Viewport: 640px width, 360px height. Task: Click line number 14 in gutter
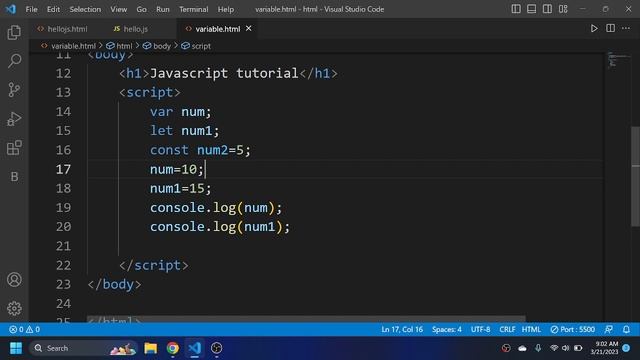[x=63, y=111]
